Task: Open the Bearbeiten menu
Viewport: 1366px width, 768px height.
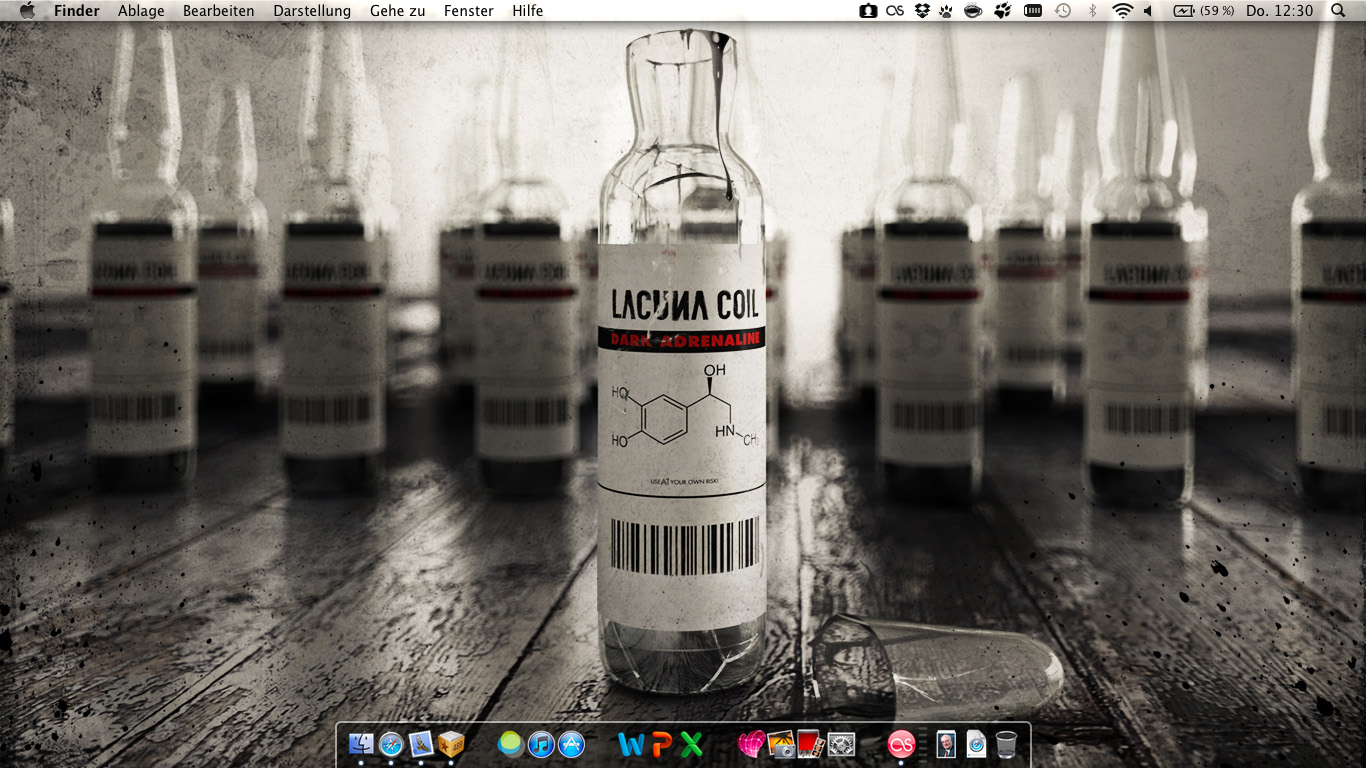Action: tap(219, 11)
